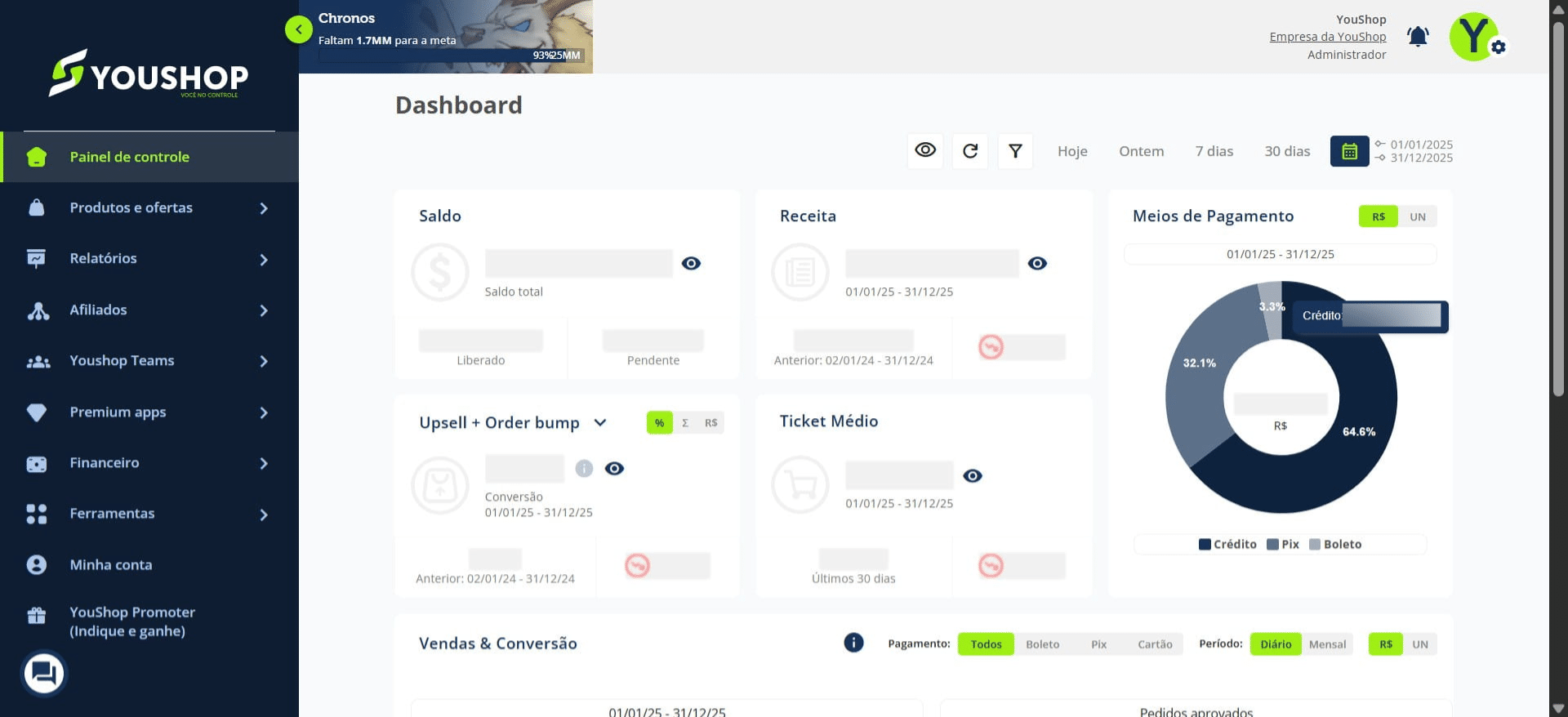Expand Premium apps chevron
Viewport: 1568px width, 717px height.
[264, 412]
